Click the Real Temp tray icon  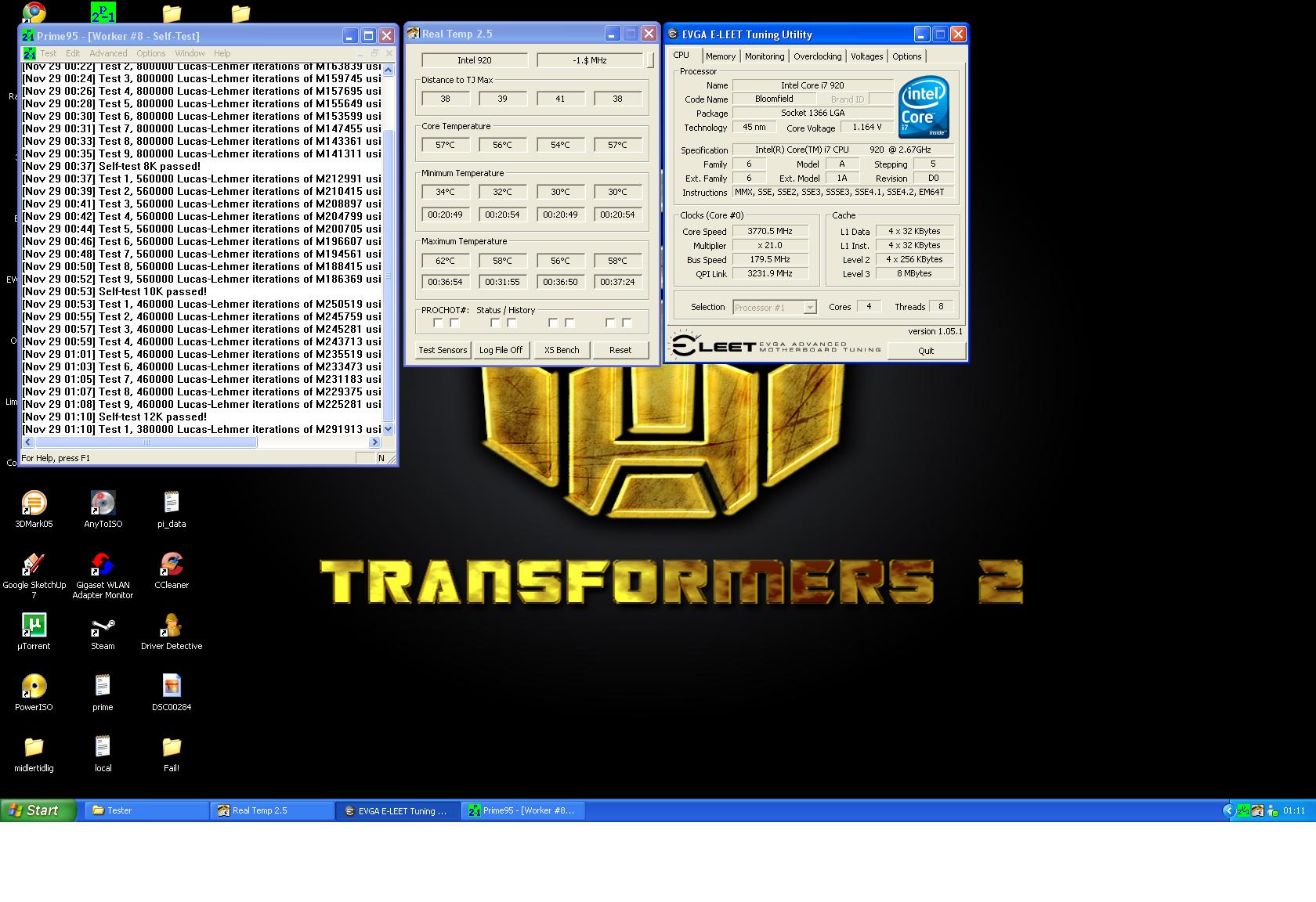[x=1258, y=810]
